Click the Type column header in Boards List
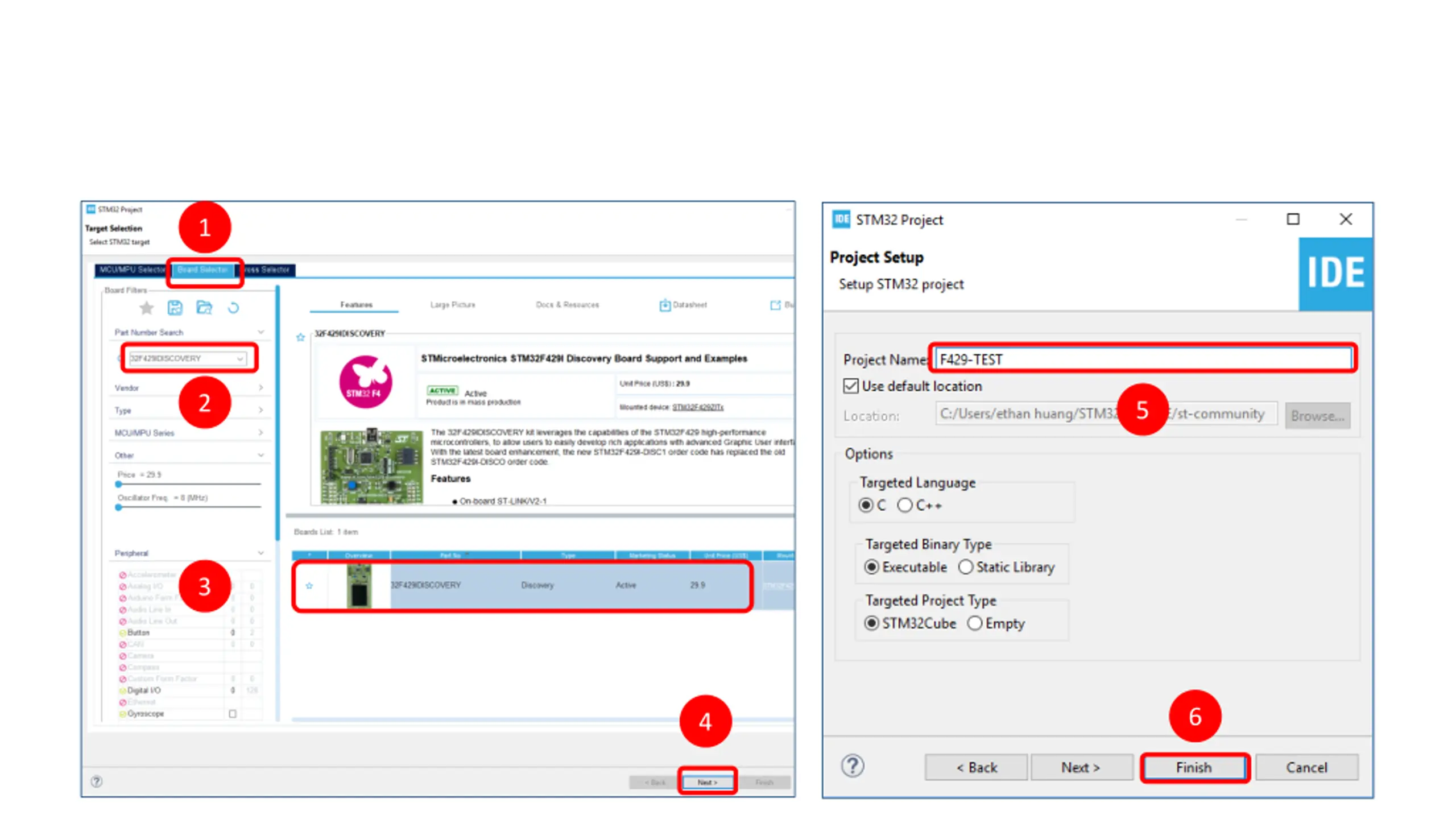 [568, 555]
